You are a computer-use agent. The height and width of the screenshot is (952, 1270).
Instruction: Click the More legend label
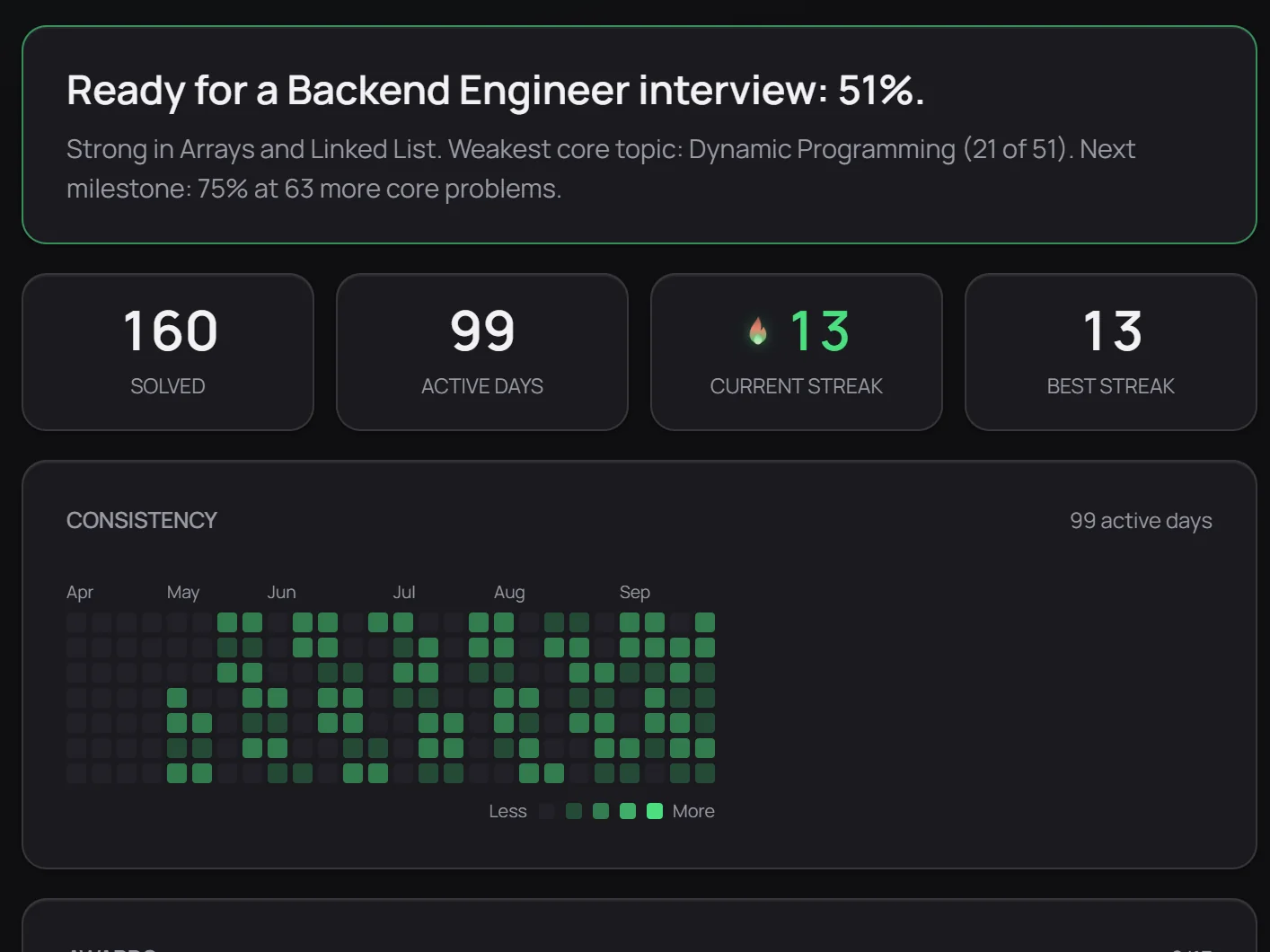693,811
